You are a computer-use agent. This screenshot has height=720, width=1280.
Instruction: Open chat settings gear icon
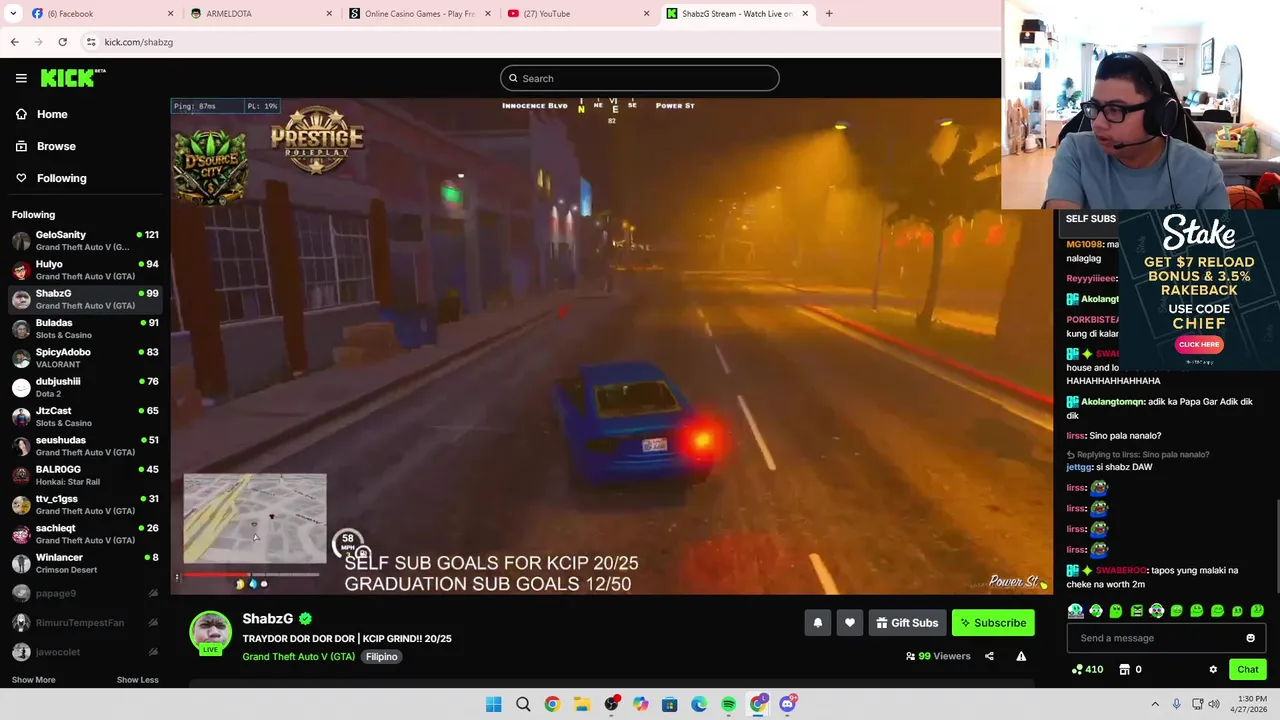click(1213, 670)
